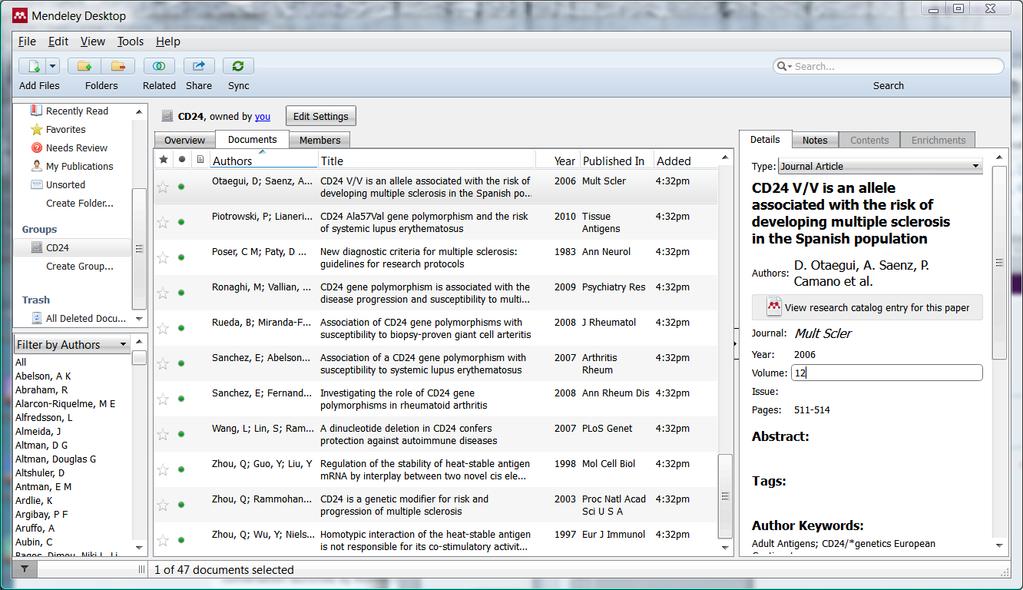Switch to the Members tab

pos(320,140)
